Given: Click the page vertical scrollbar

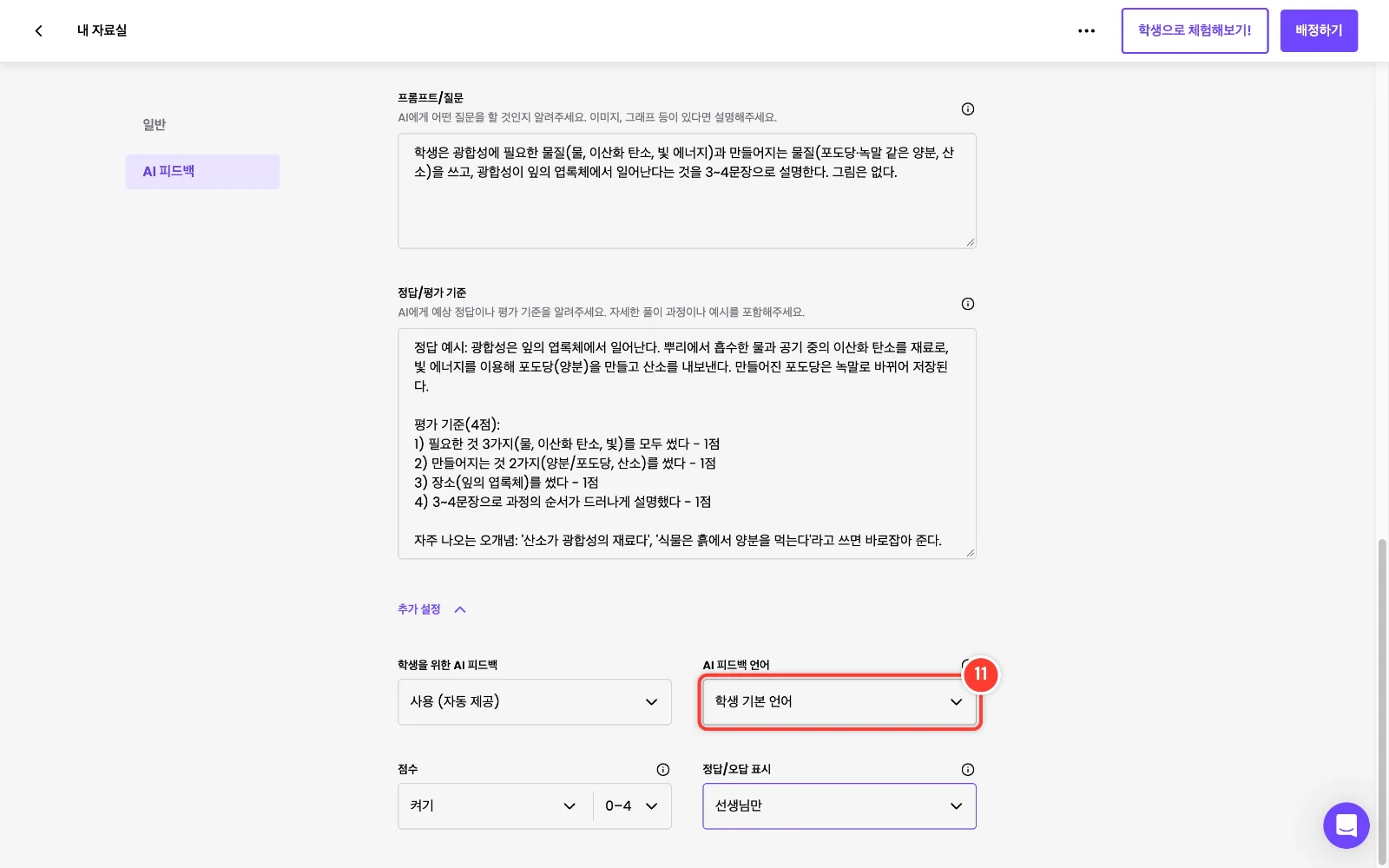Looking at the screenshot, I should point(1382,701).
